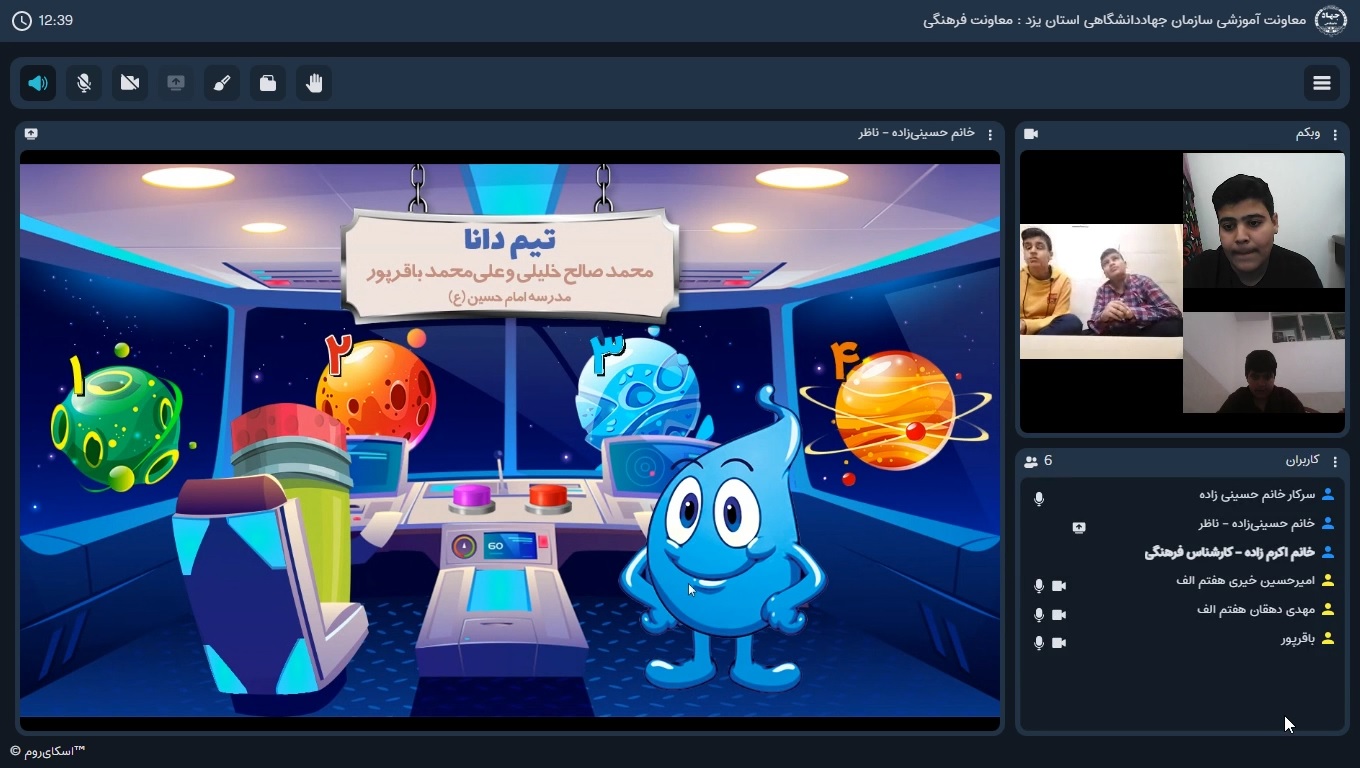Image resolution: width=1360 pixels, height=768 pixels.
Task: Click the users count icon
Action: pyautogui.click(x=1031, y=461)
